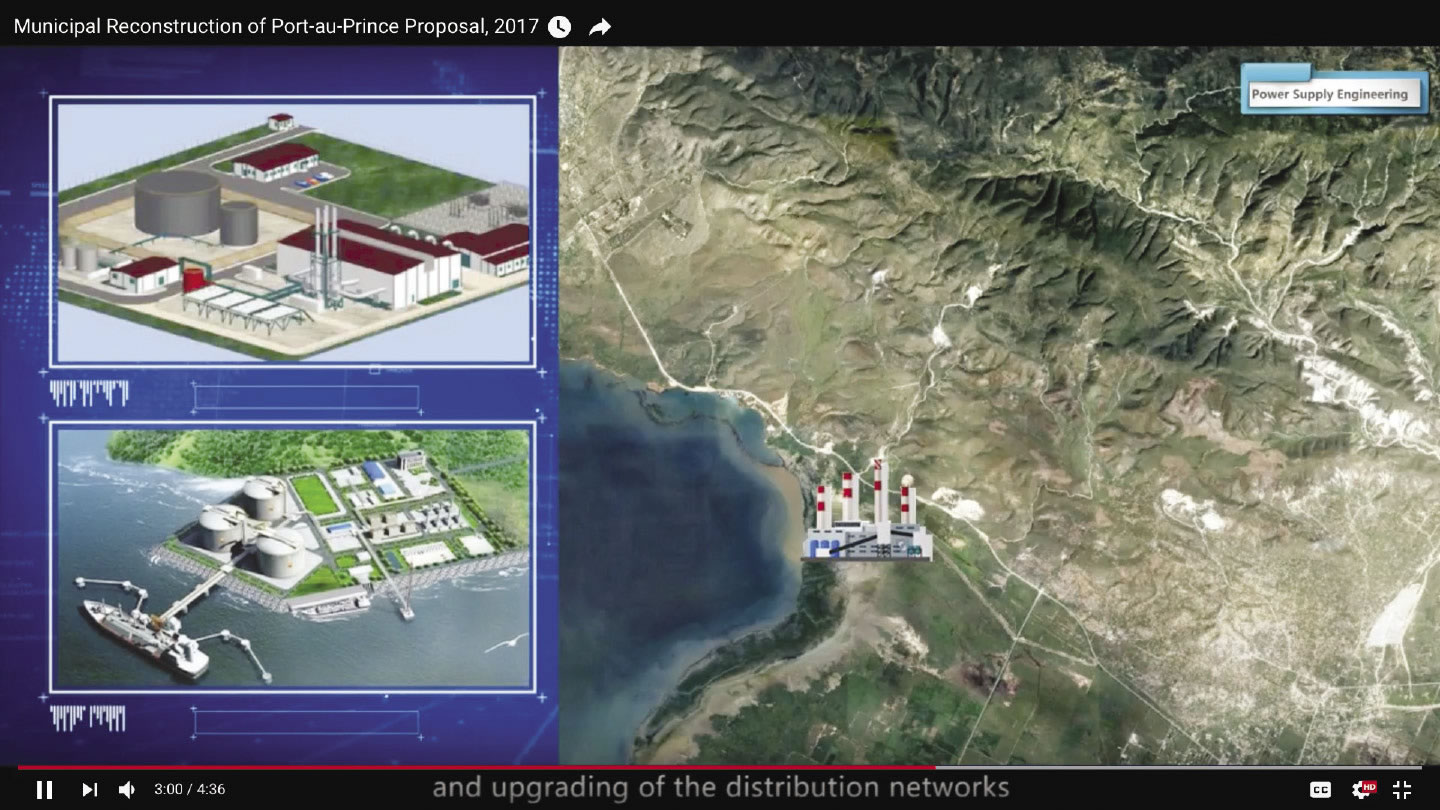
Task: Click the Power Supply Engineering label
Action: [1329, 94]
